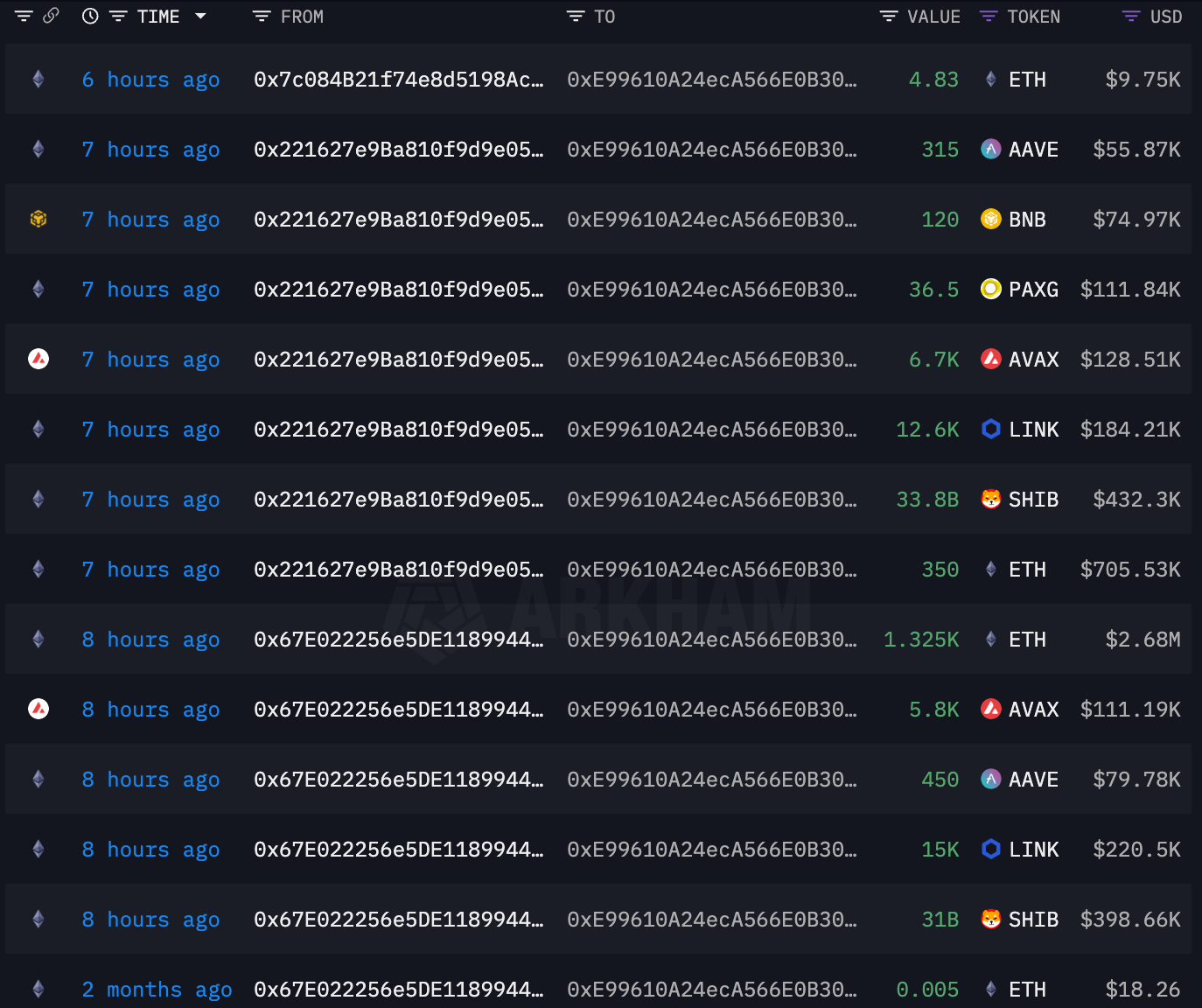This screenshot has height=1008, width=1202.
Task: Click the USD column header
Action: point(1166,17)
